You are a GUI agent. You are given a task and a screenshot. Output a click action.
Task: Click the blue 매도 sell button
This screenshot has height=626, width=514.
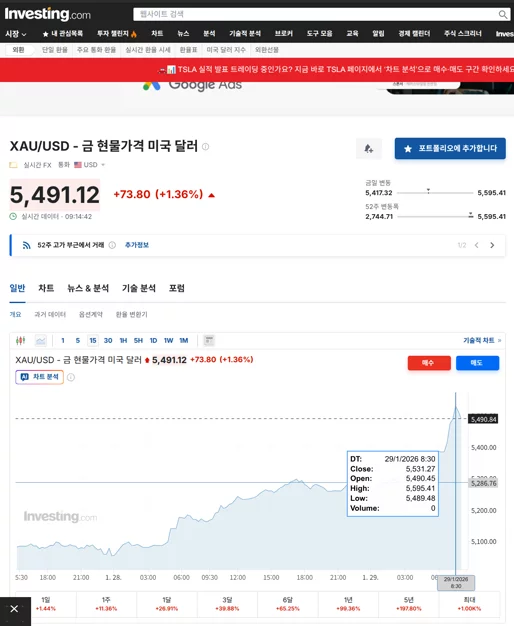pyautogui.click(x=477, y=363)
